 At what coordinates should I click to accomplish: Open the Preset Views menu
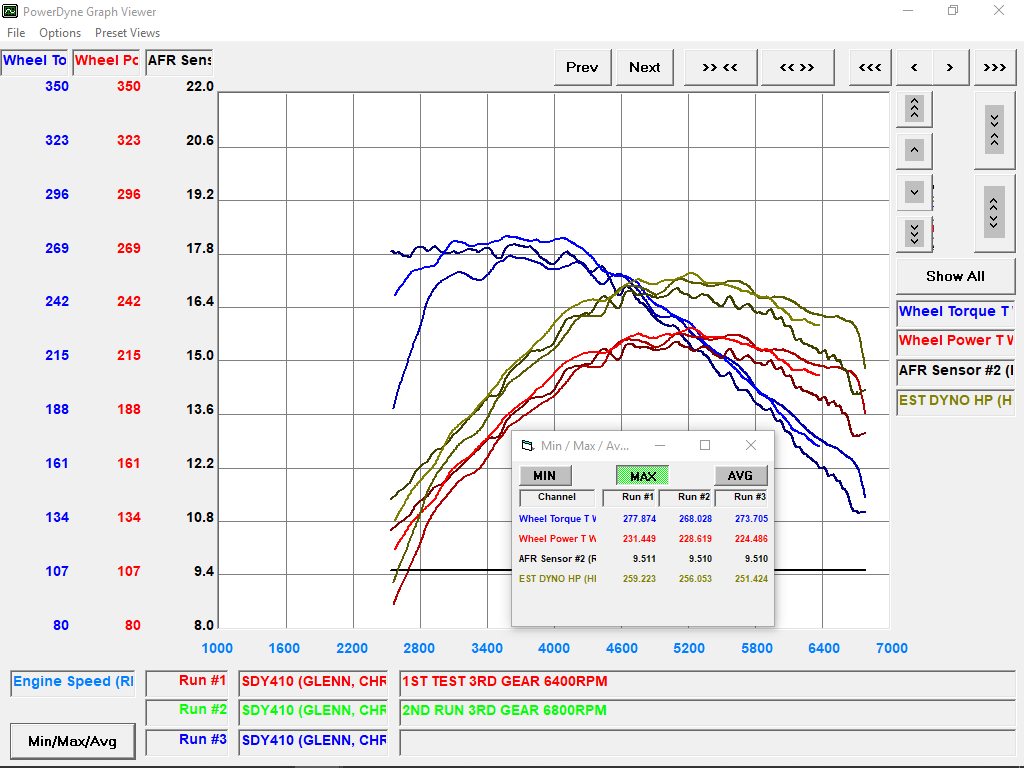click(127, 32)
